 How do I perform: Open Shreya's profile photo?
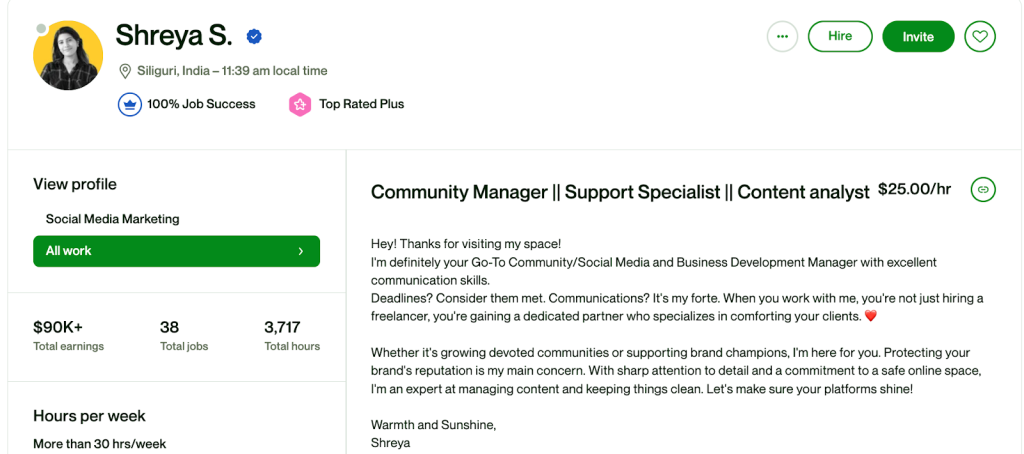(x=69, y=56)
